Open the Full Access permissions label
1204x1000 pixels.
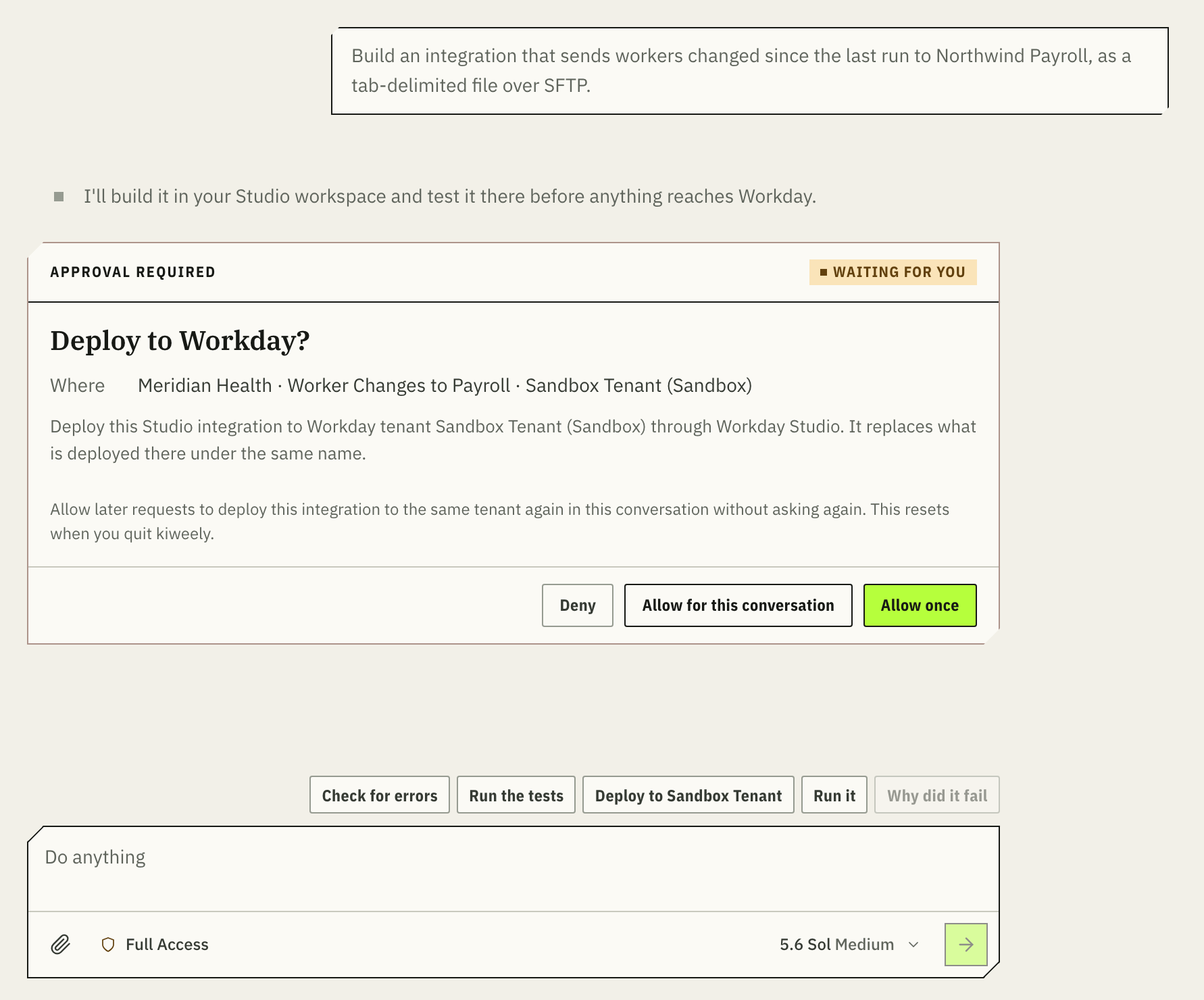(167, 945)
